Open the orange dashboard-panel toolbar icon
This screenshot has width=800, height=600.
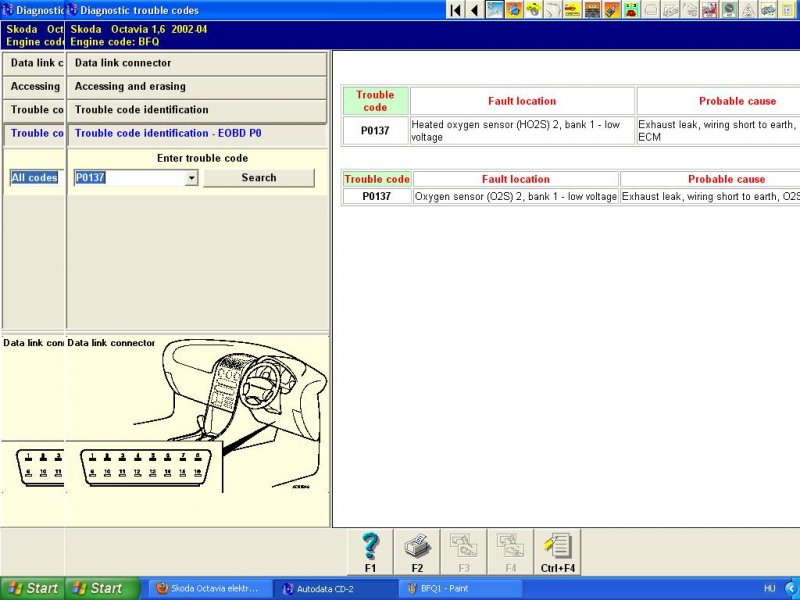coord(592,10)
